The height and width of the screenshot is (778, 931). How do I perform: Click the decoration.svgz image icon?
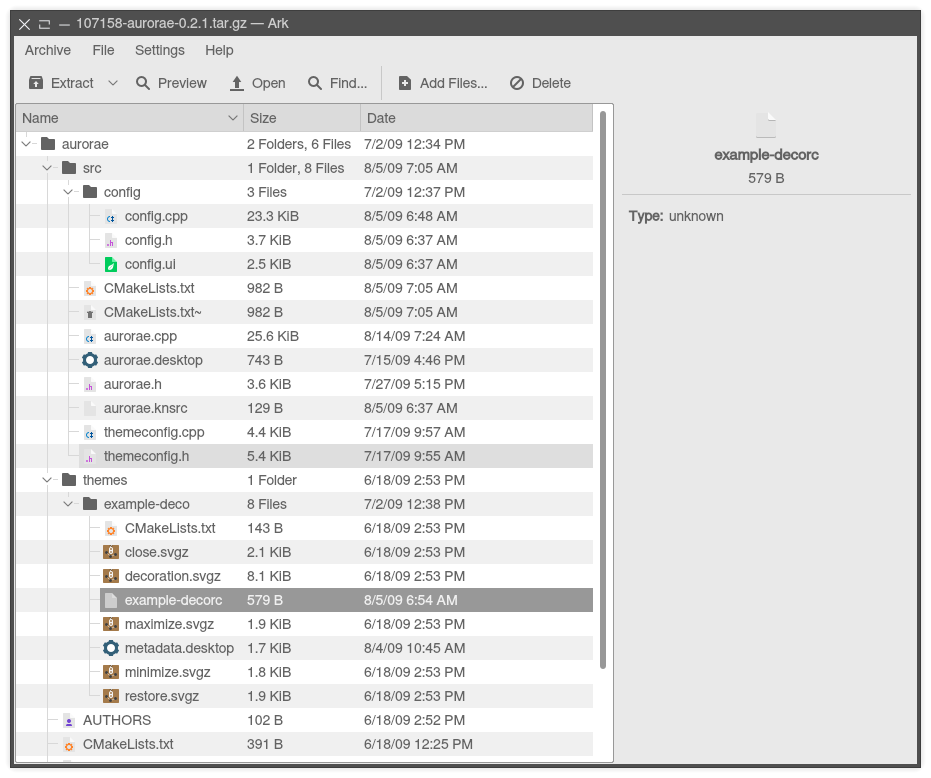[x=111, y=576]
